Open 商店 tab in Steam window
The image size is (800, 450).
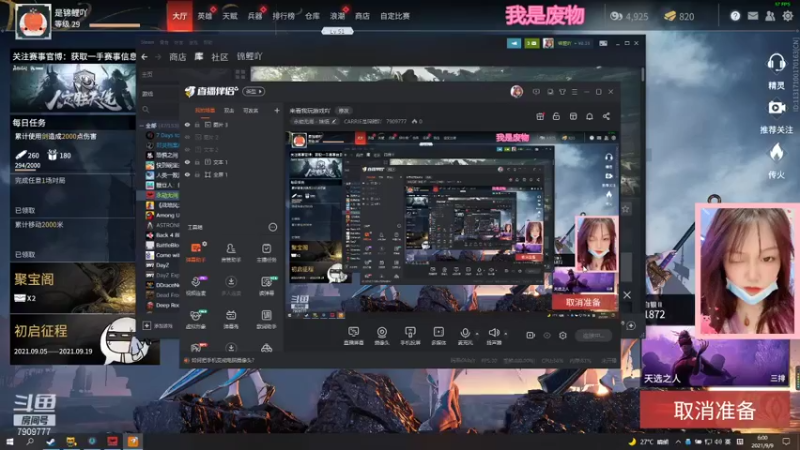(178, 57)
